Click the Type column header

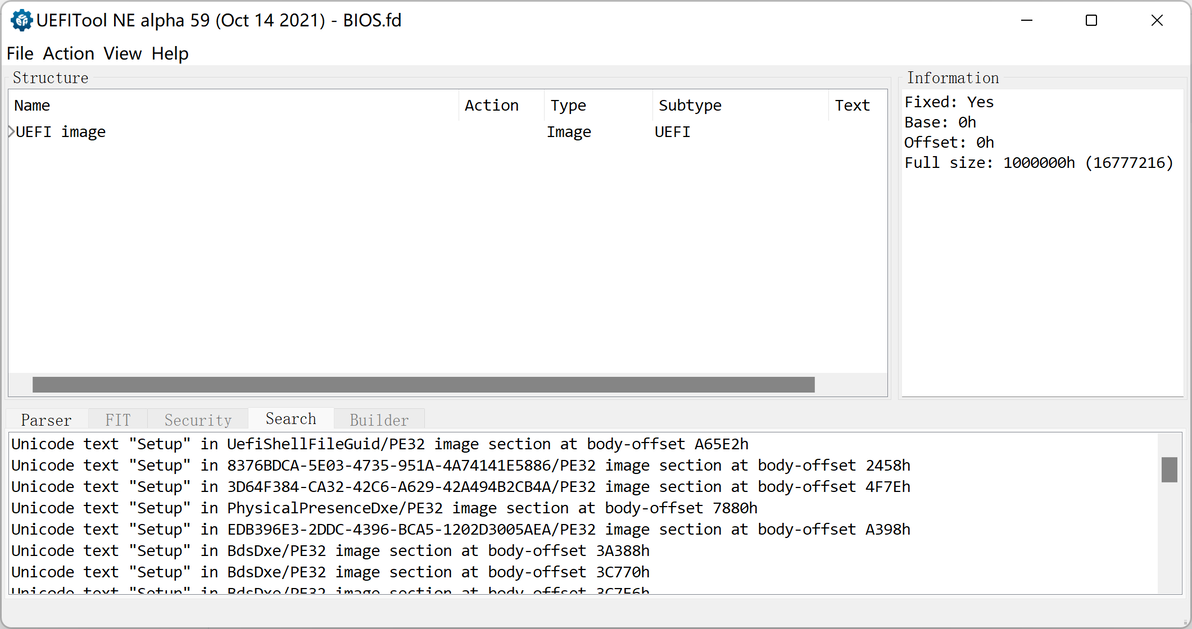click(568, 106)
